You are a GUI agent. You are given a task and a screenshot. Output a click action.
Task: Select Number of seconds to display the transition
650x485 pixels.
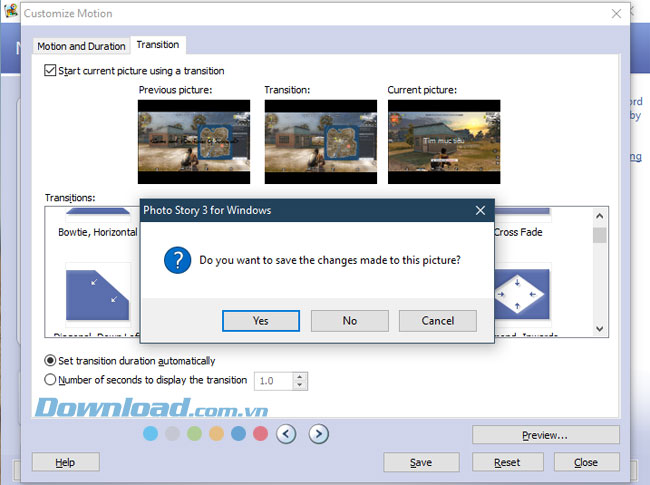pos(50,379)
